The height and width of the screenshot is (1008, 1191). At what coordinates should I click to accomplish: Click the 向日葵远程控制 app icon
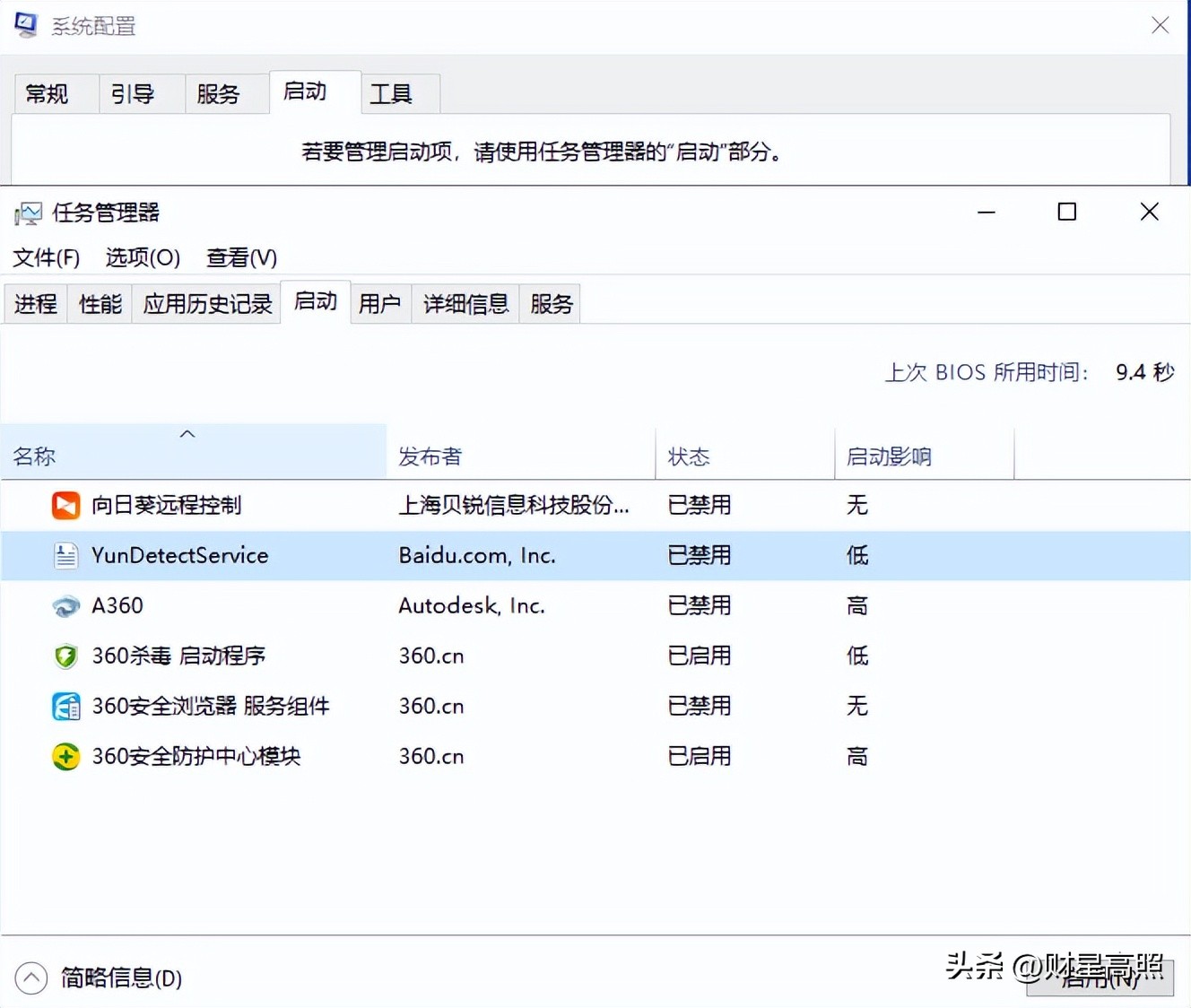(65, 506)
